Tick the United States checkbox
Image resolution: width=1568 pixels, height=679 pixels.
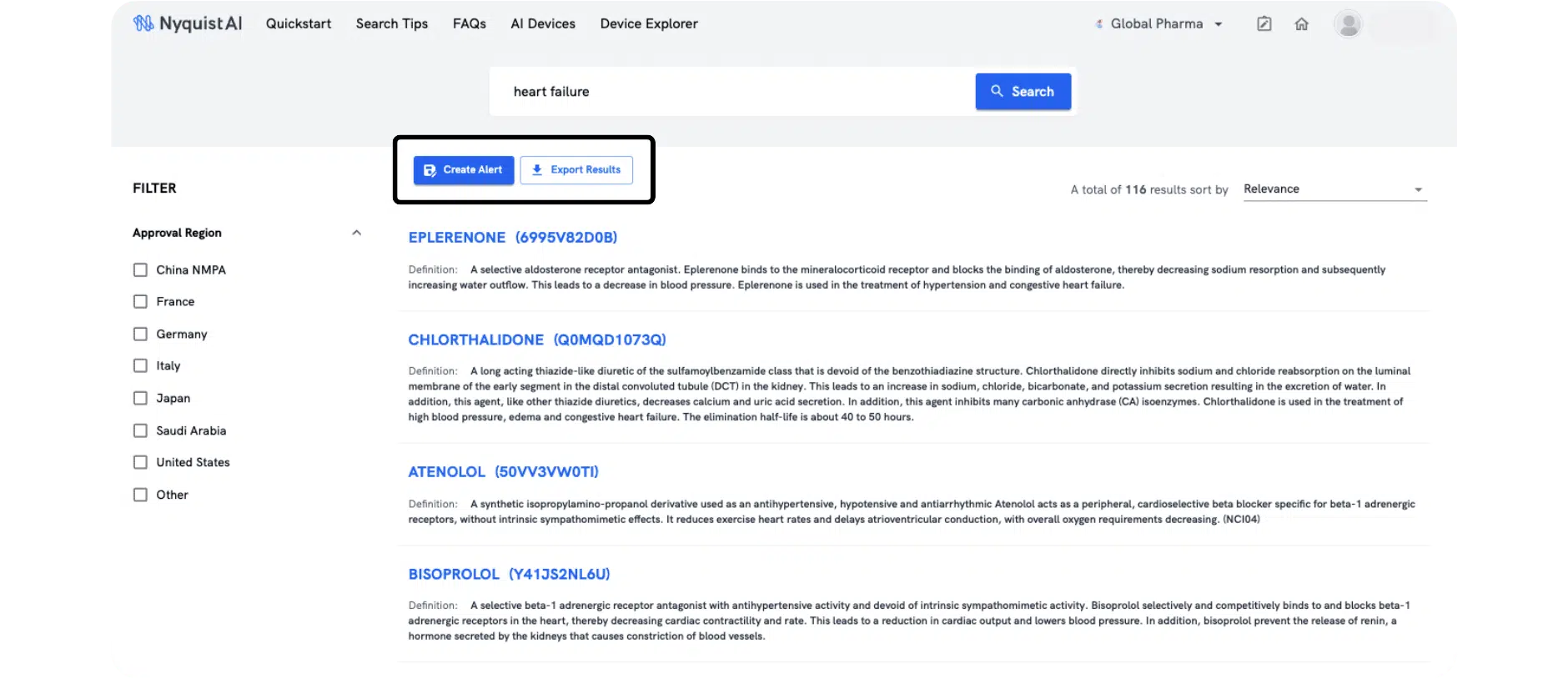tap(140, 463)
